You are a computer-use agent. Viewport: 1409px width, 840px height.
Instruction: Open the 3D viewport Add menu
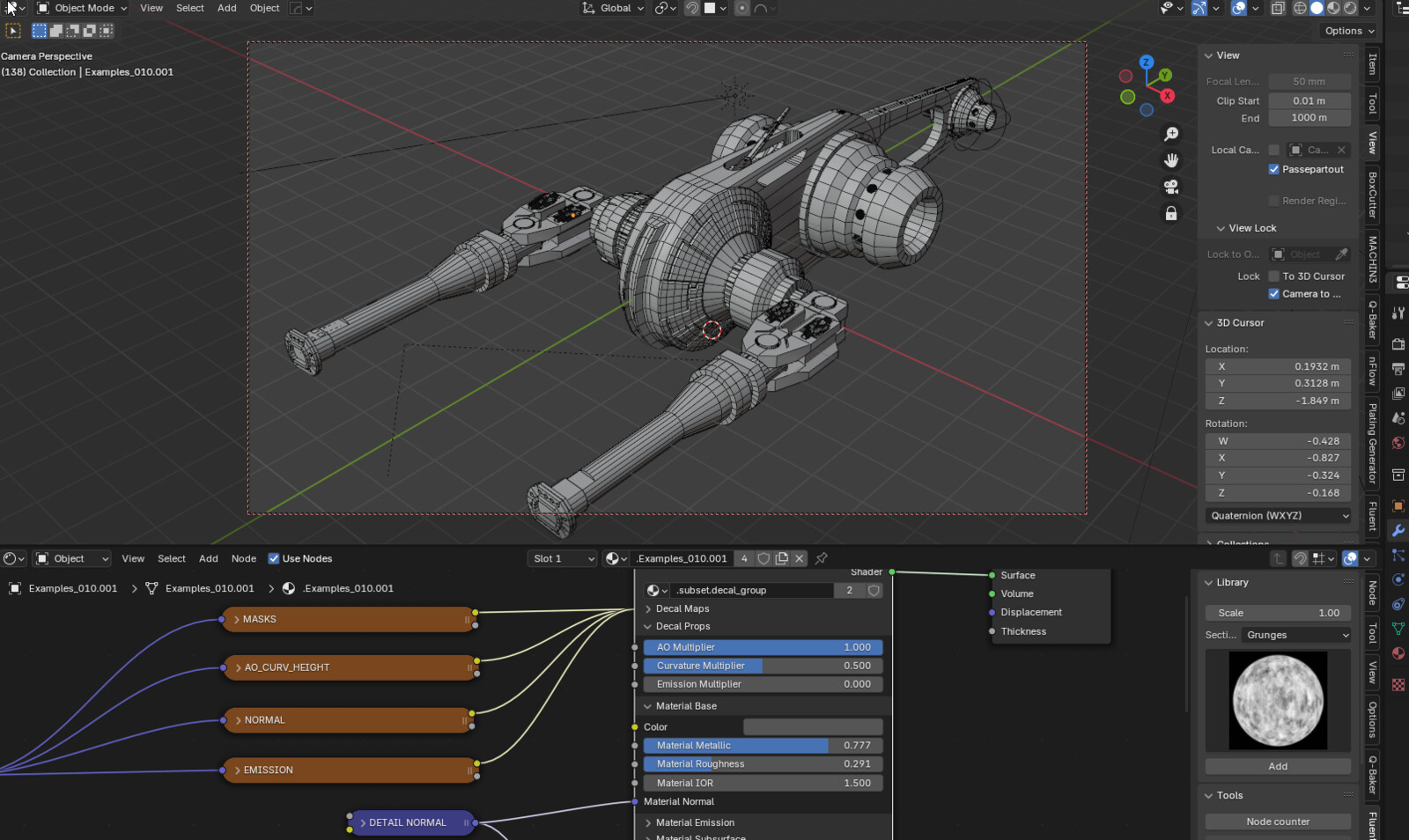pyautogui.click(x=227, y=8)
